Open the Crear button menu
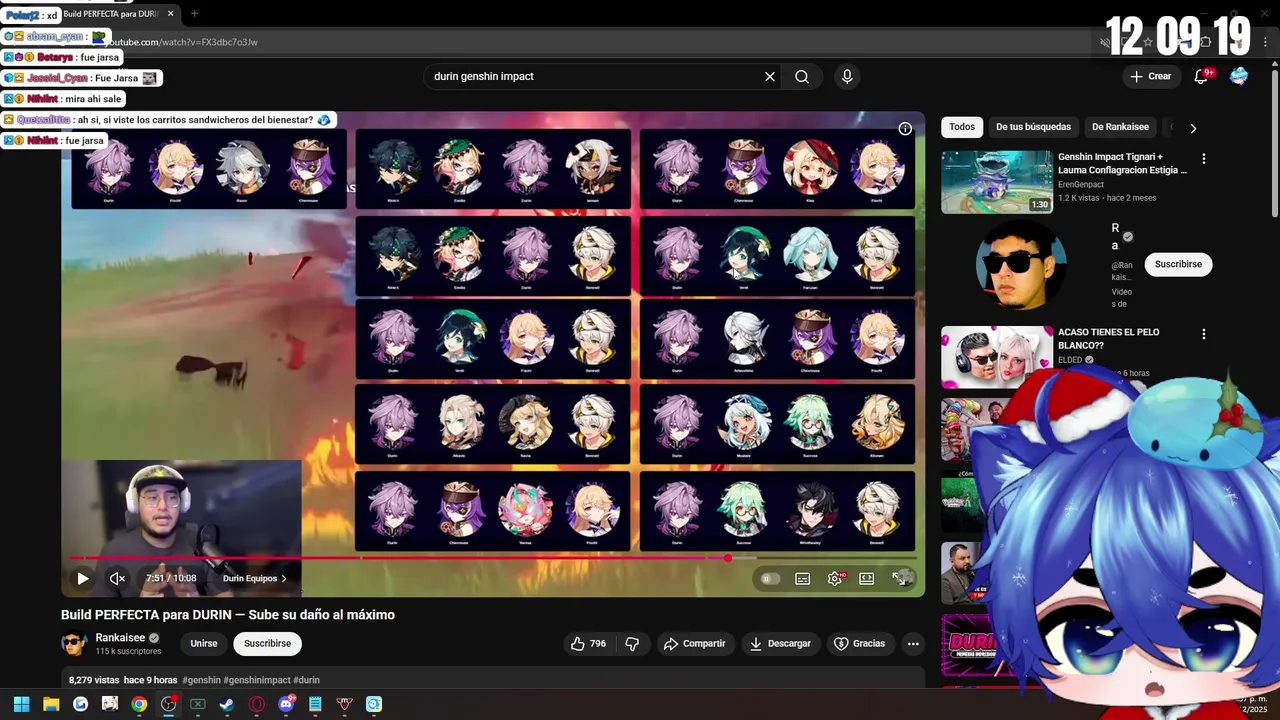Viewport: 1280px width, 720px height. [x=1150, y=76]
